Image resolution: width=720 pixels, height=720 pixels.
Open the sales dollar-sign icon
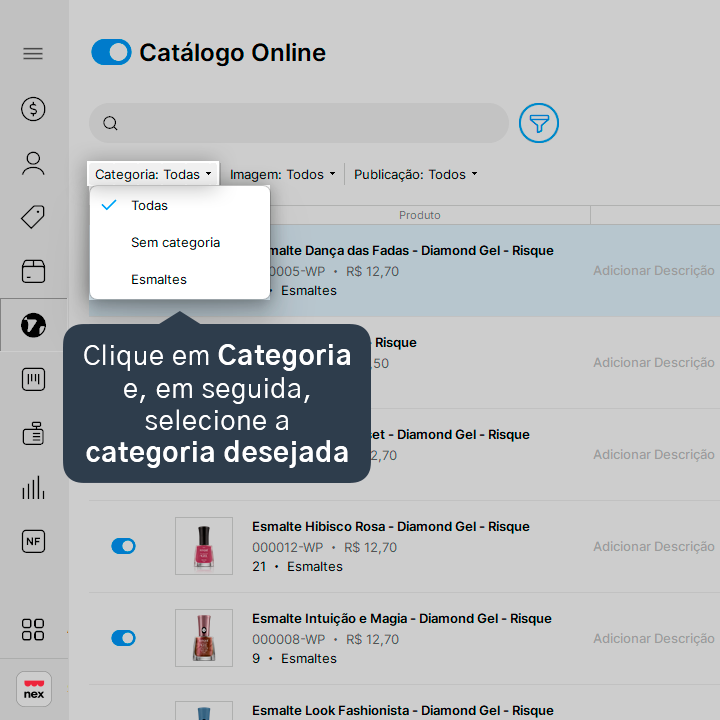(33, 109)
